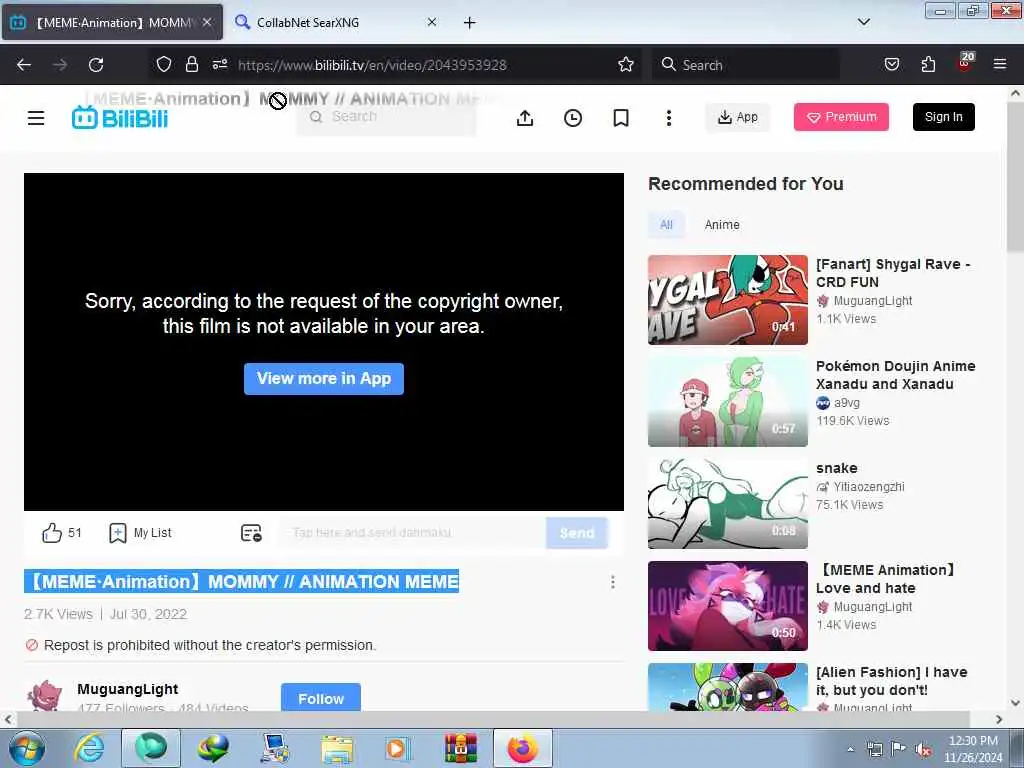Open the Love and hate video thumbnail
The image size is (1024, 768).
[x=728, y=606]
